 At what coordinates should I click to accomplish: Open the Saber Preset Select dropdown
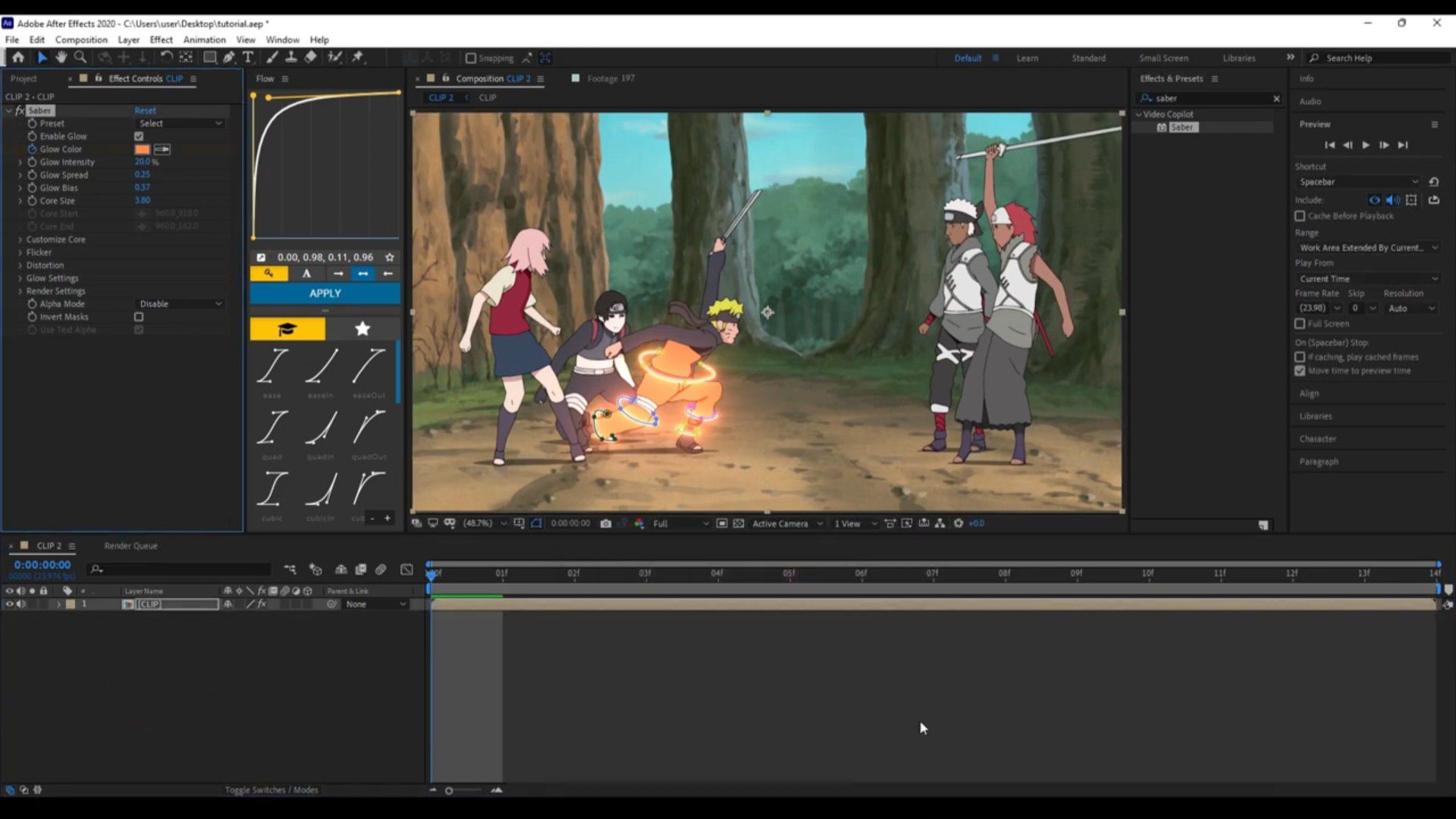tap(180, 124)
